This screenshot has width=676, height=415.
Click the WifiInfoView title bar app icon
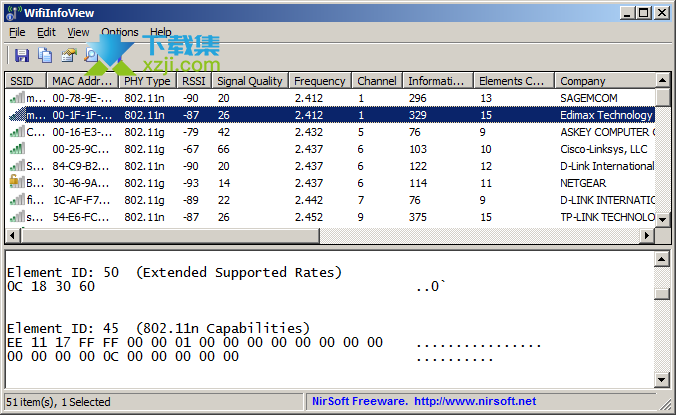(x=13, y=13)
